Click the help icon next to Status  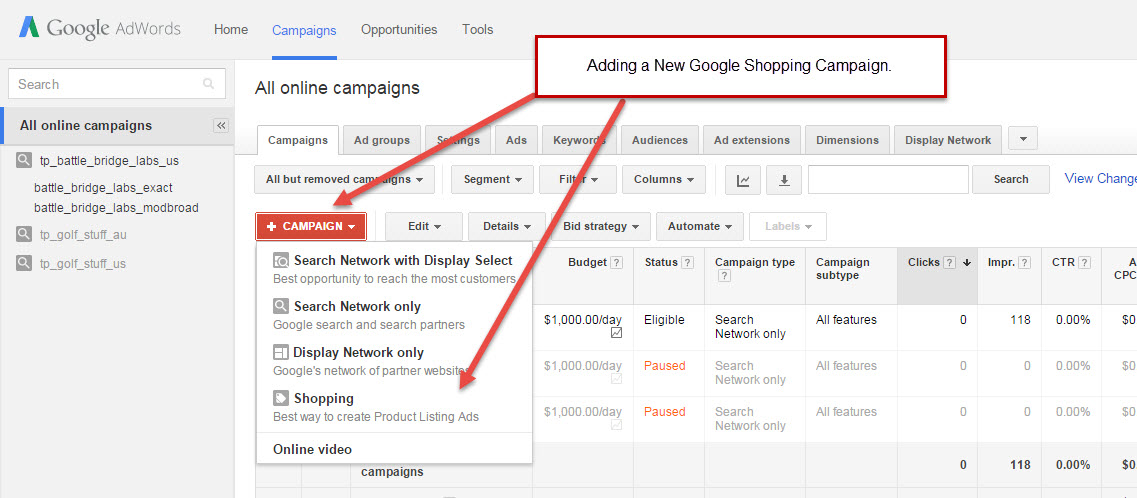(x=687, y=262)
